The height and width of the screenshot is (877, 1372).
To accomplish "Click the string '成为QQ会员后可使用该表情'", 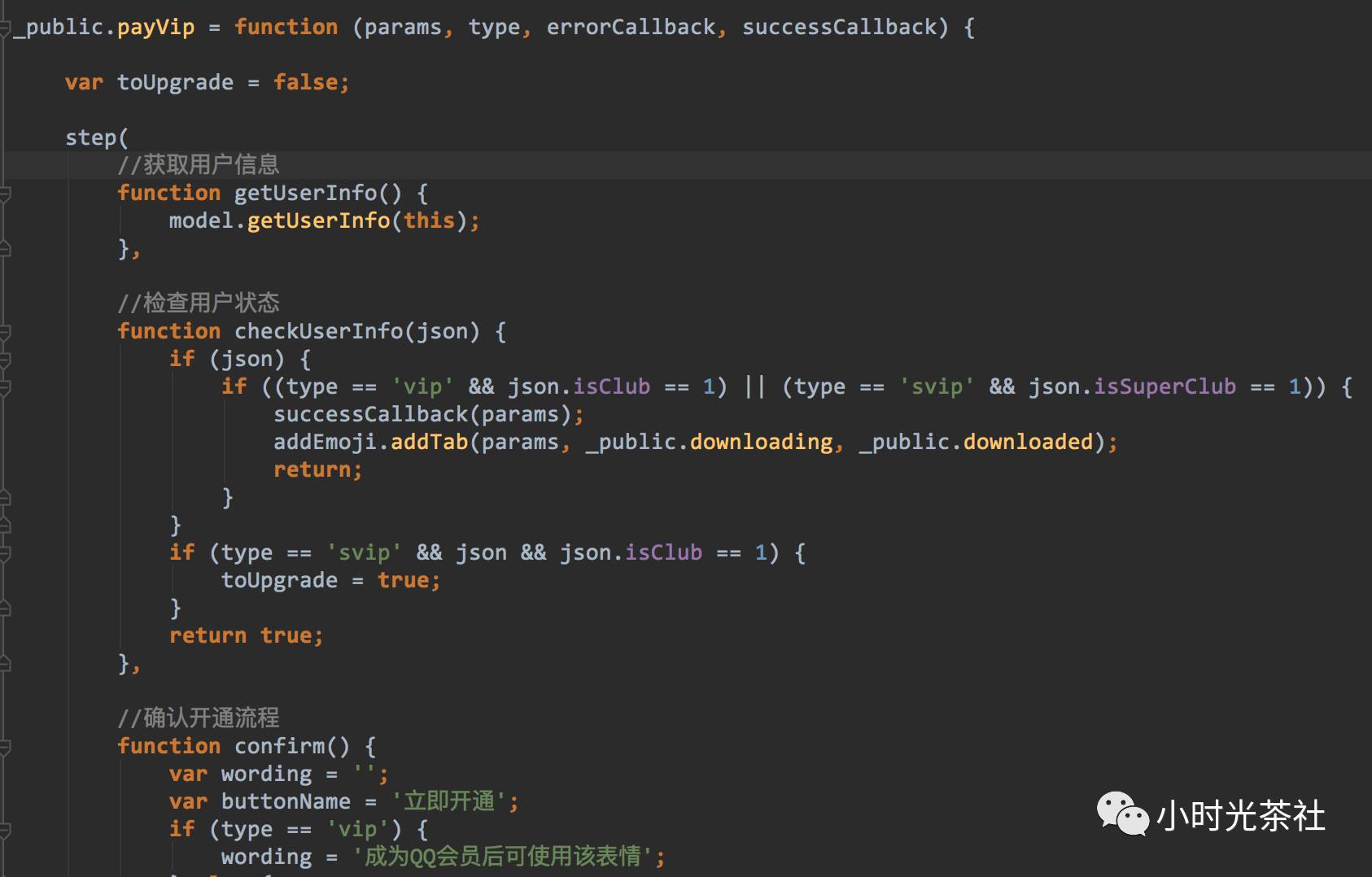I will [503, 857].
